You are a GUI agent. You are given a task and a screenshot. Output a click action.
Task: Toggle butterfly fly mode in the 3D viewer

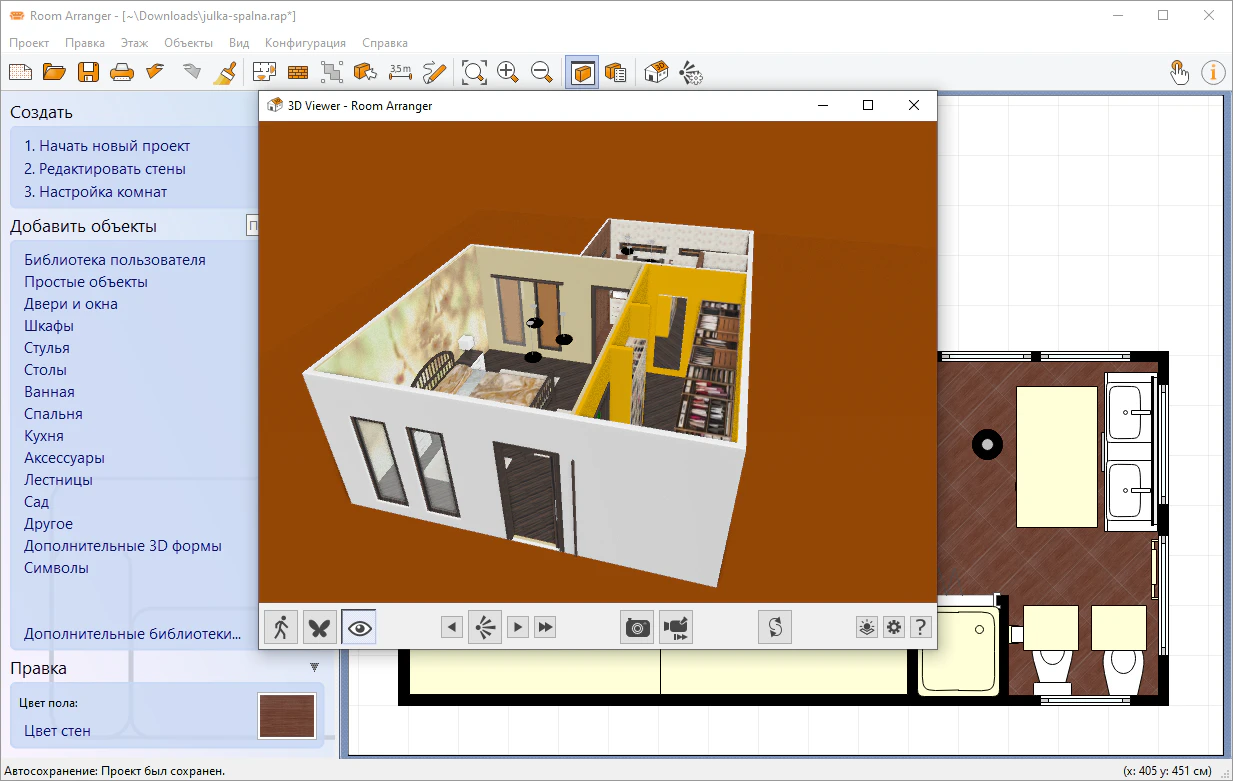pyautogui.click(x=320, y=627)
